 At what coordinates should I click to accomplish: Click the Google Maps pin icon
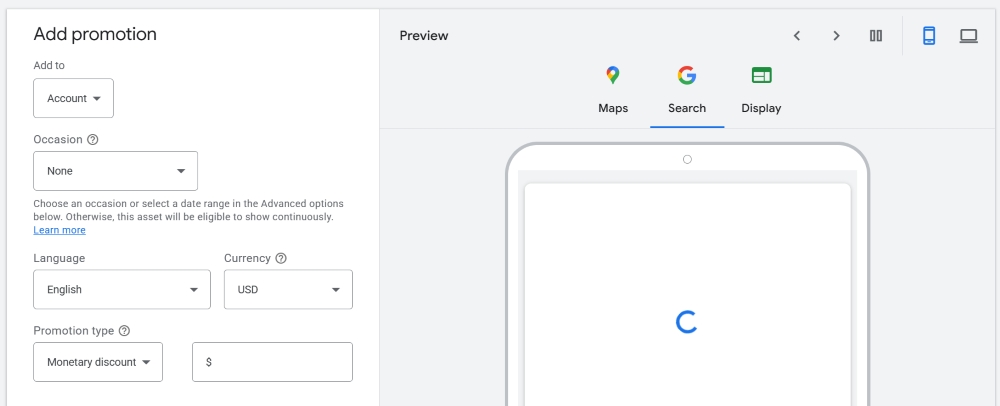click(613, 75)
